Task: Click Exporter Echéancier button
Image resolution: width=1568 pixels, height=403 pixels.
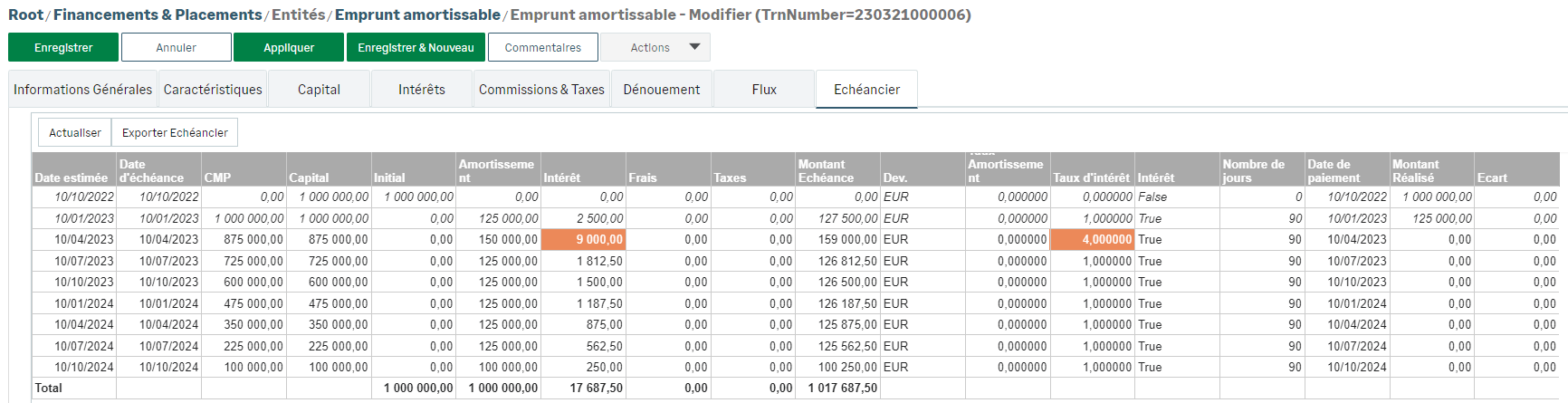Action: tap(175, 132)
